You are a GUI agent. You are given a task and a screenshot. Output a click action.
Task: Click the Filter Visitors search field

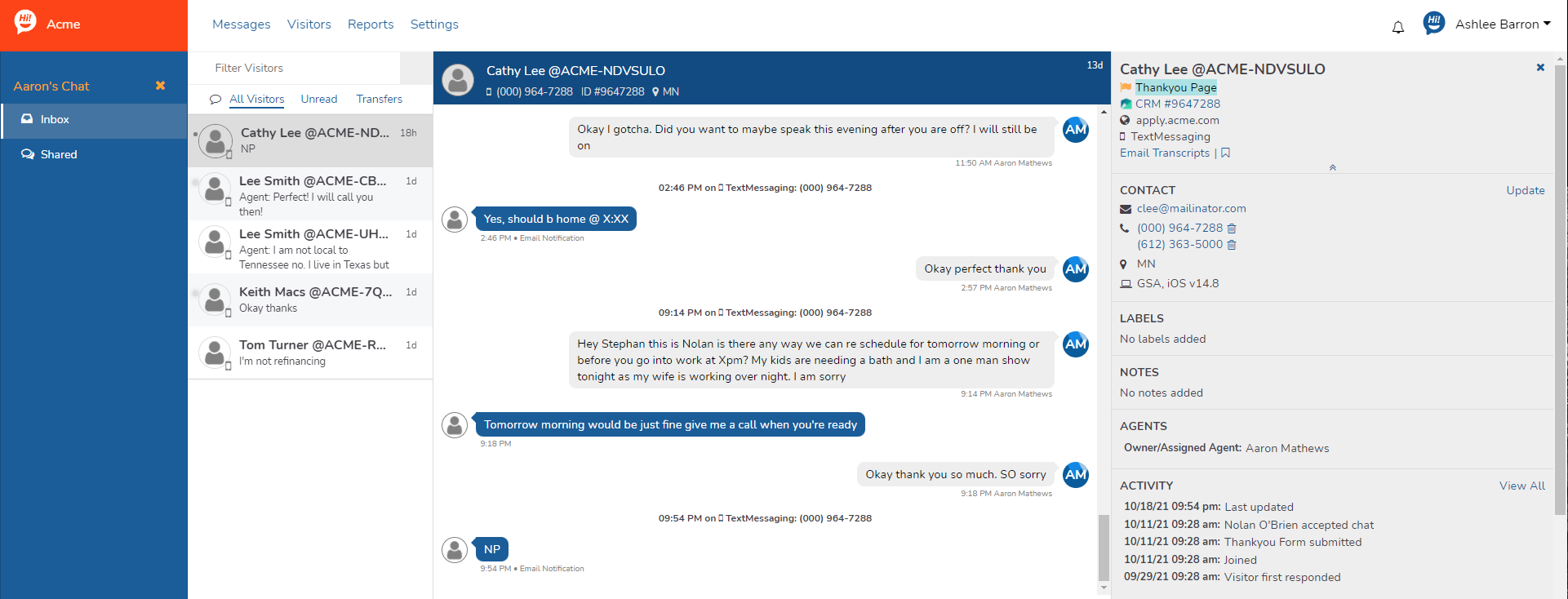(294, 68)
